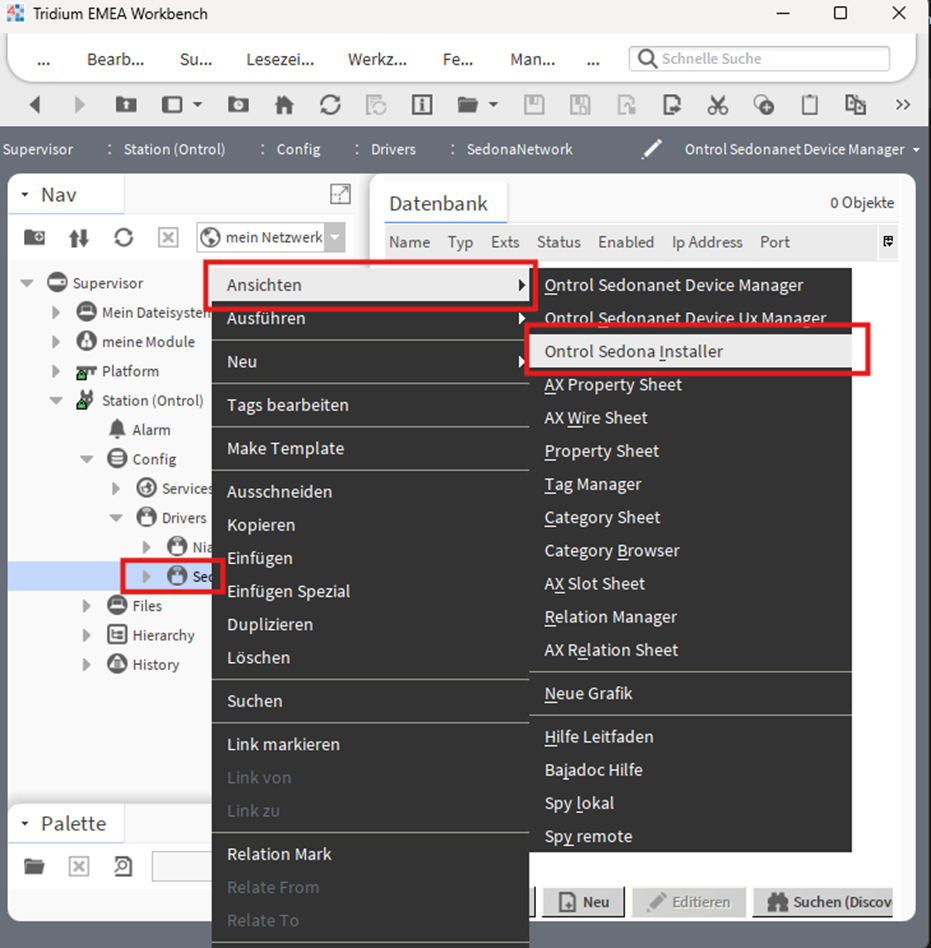Open the Werkz... menu bar item
Screen dimensions: 931x948
pos(377,59)
